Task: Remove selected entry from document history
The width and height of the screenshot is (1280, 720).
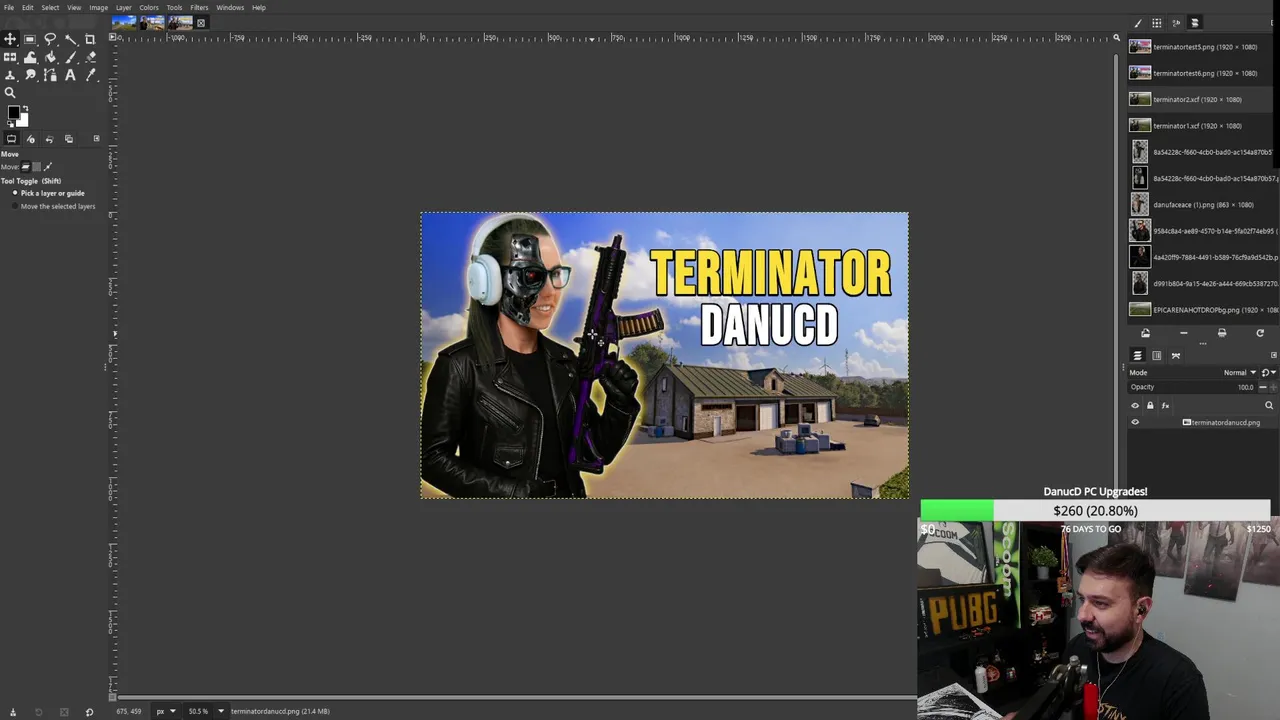Action: pos(1183,333)
